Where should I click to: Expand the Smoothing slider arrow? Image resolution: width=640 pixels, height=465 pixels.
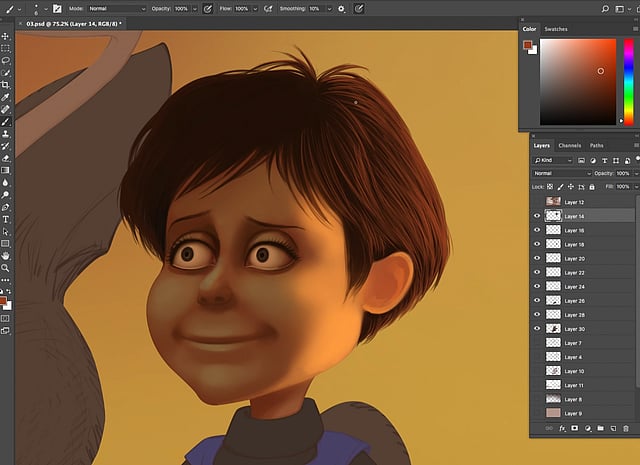click(329, 9)
